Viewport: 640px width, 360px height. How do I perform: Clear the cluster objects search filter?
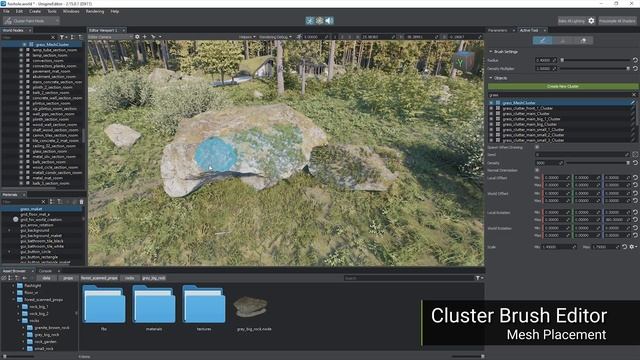634,95
